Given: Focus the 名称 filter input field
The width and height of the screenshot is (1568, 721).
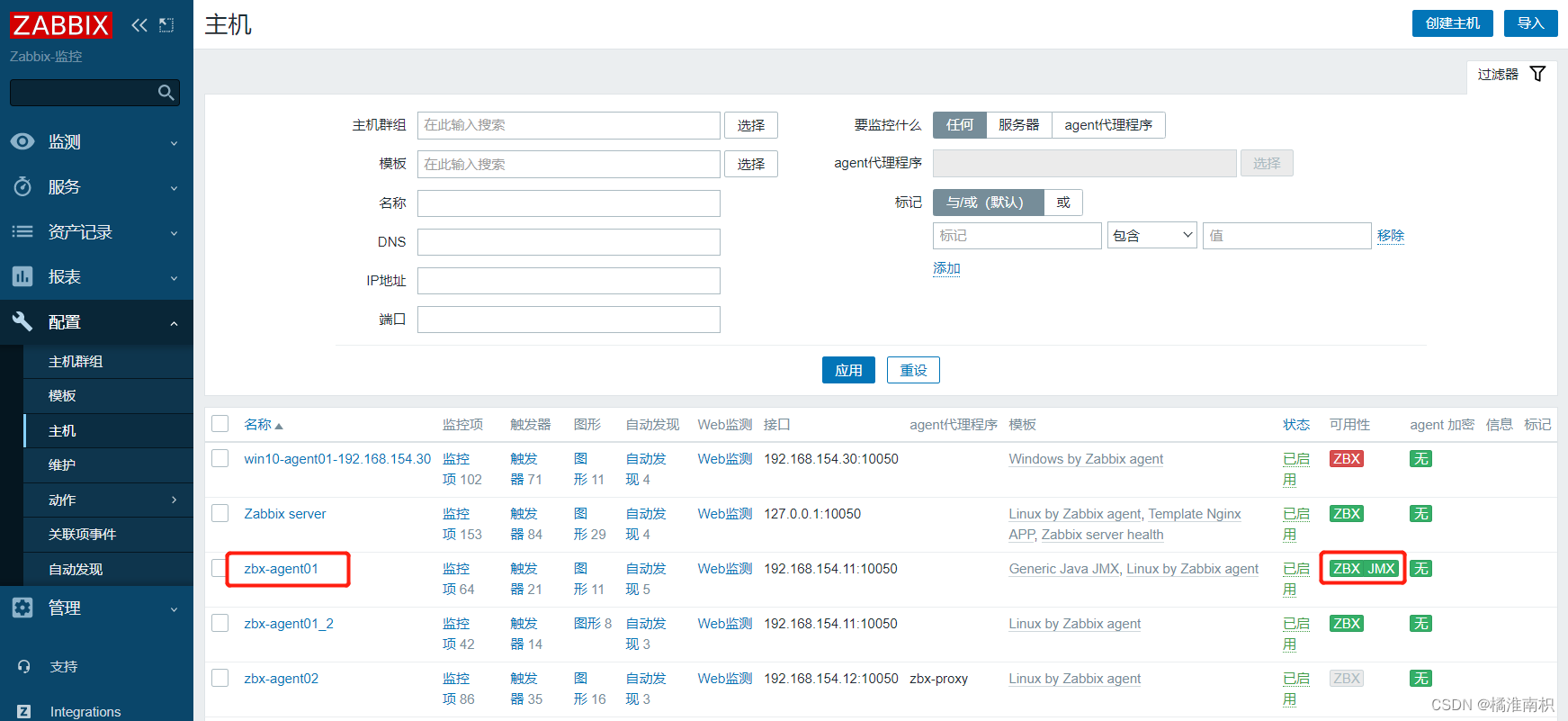Looking at the screenshot, I should point(569,203).
